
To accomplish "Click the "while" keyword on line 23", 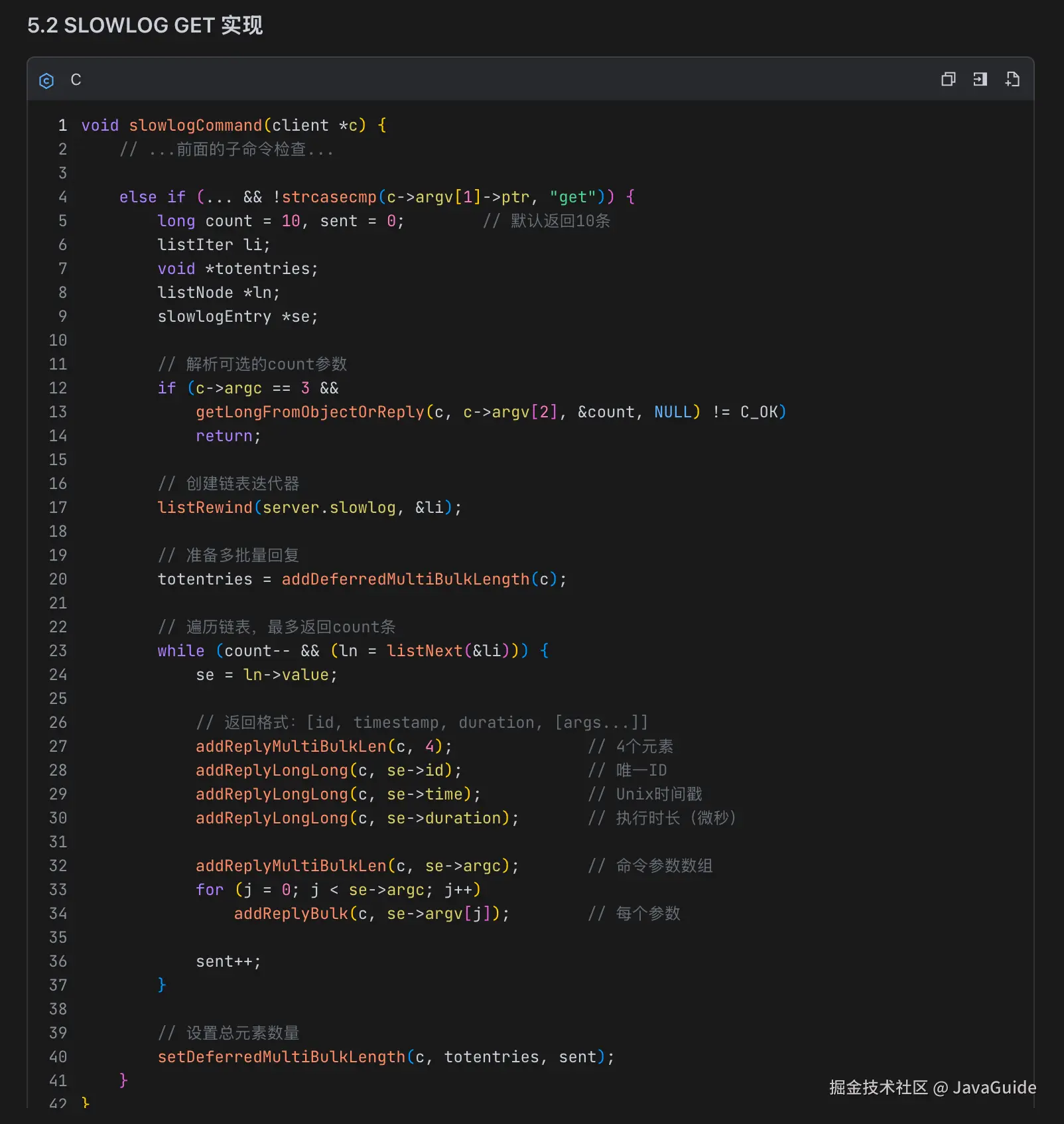I will tap(181, 651).
